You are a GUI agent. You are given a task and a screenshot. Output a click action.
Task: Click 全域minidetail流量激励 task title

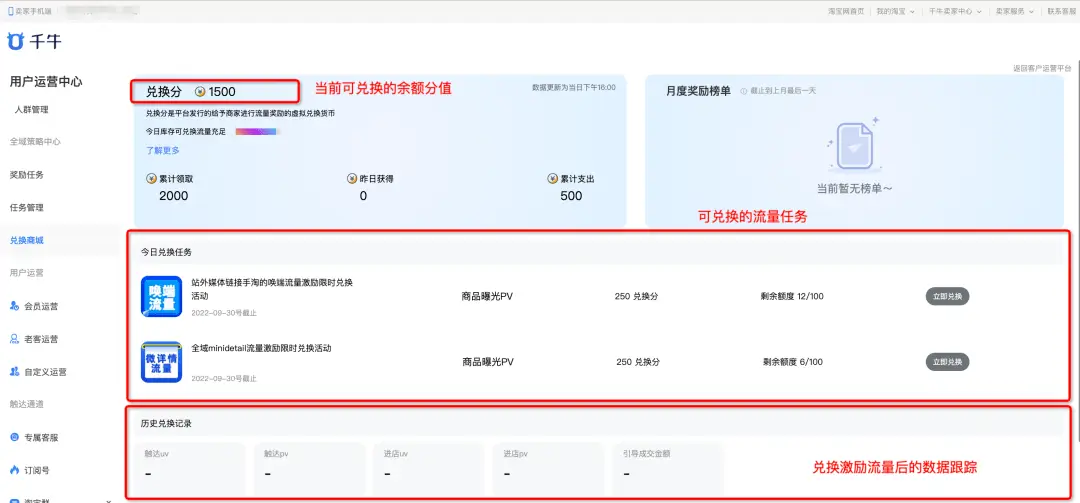point(261,349)
